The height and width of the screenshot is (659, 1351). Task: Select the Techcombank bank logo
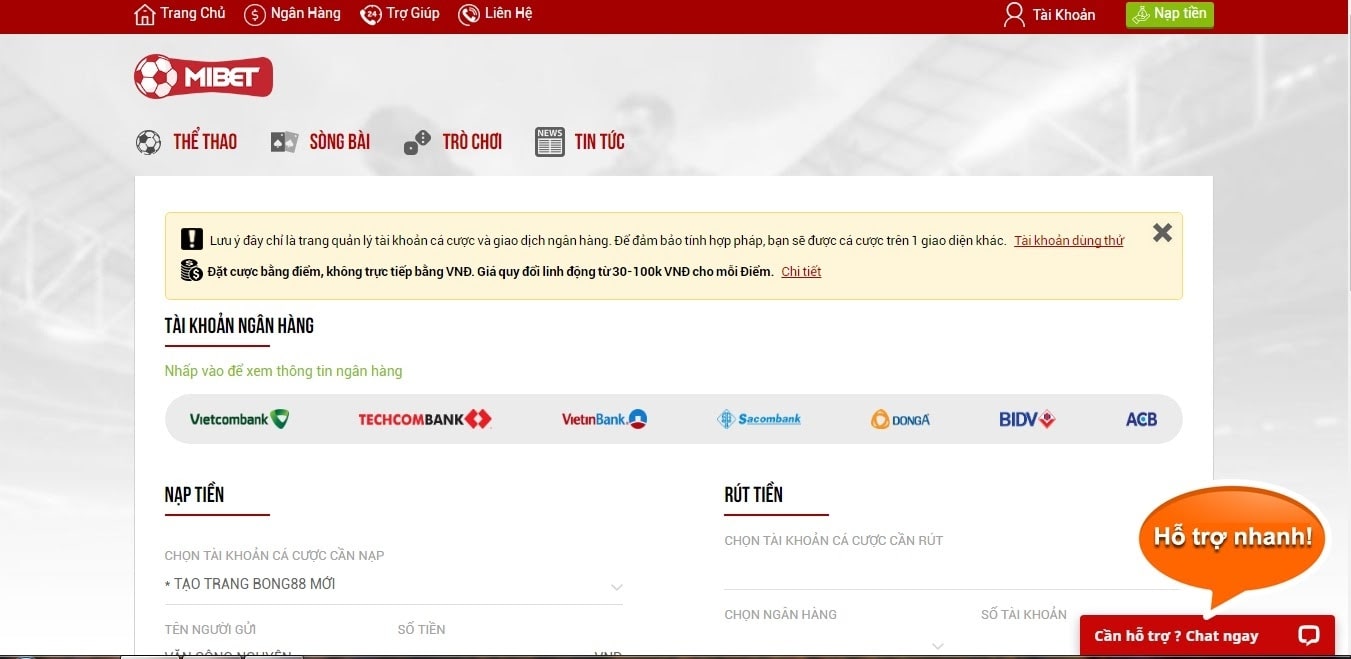coord(424,419)
